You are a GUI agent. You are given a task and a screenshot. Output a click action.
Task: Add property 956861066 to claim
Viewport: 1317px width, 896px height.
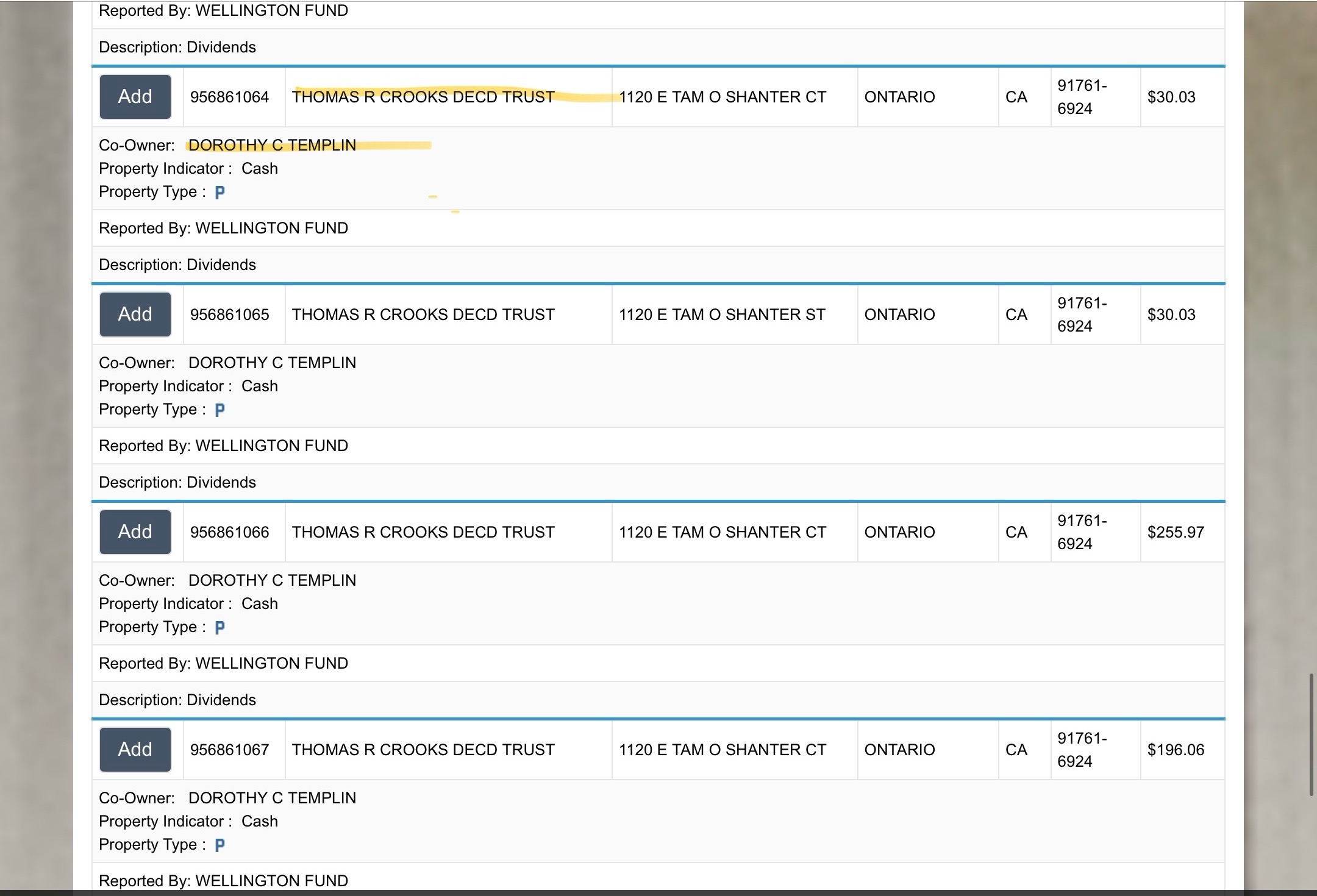[135, 532]
